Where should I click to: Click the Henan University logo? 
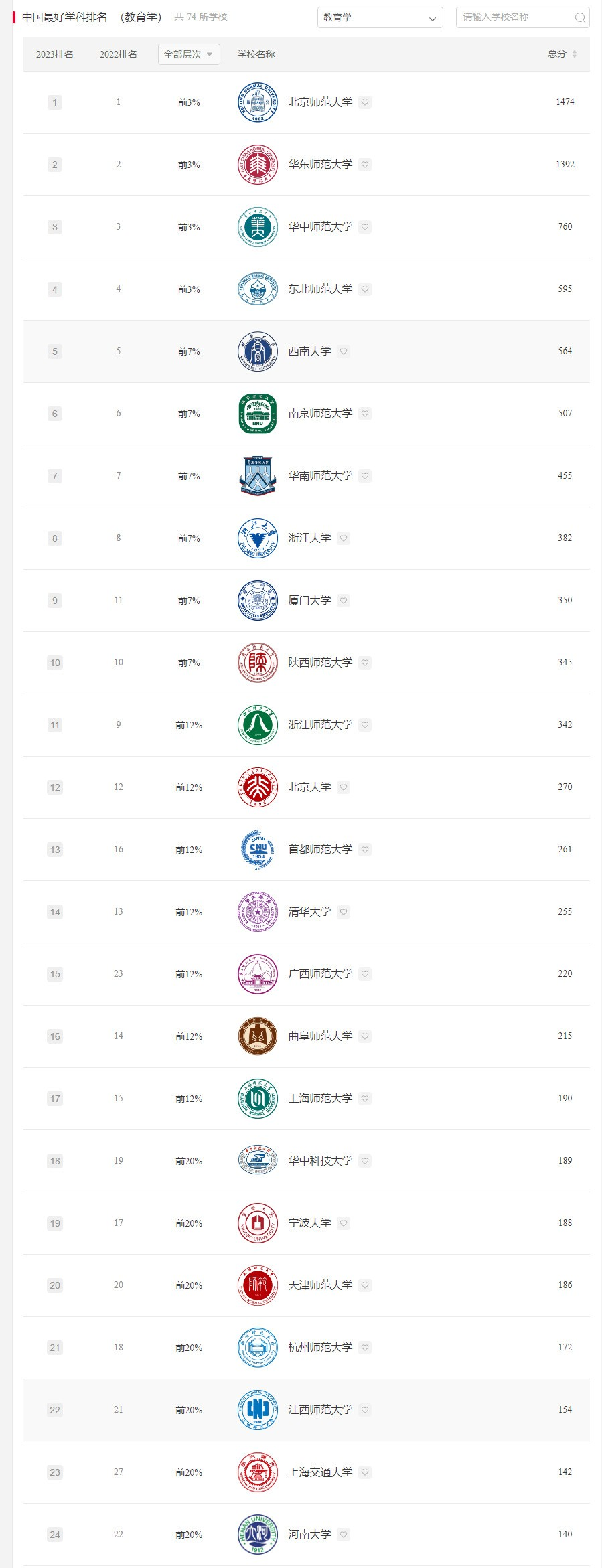258,1535
